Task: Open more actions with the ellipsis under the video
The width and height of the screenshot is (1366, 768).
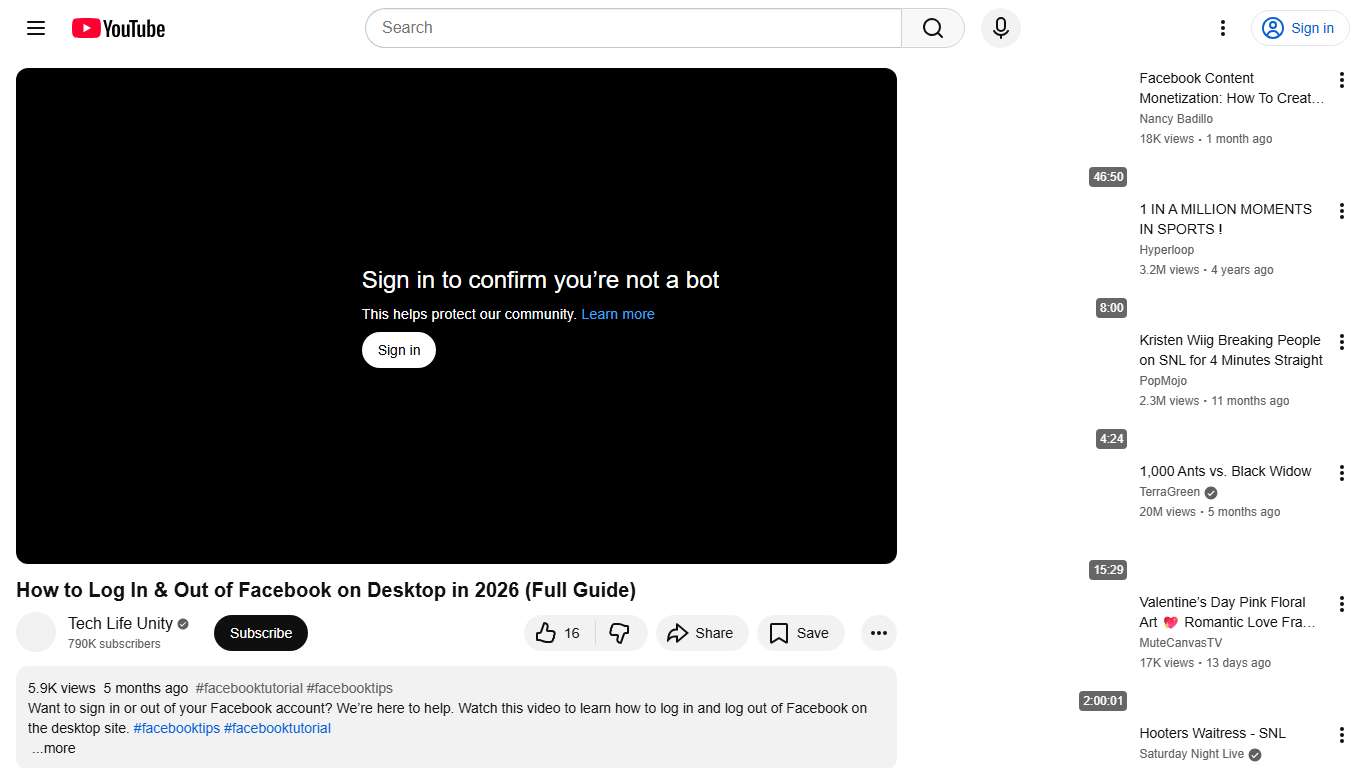Action: coord(878,633)
